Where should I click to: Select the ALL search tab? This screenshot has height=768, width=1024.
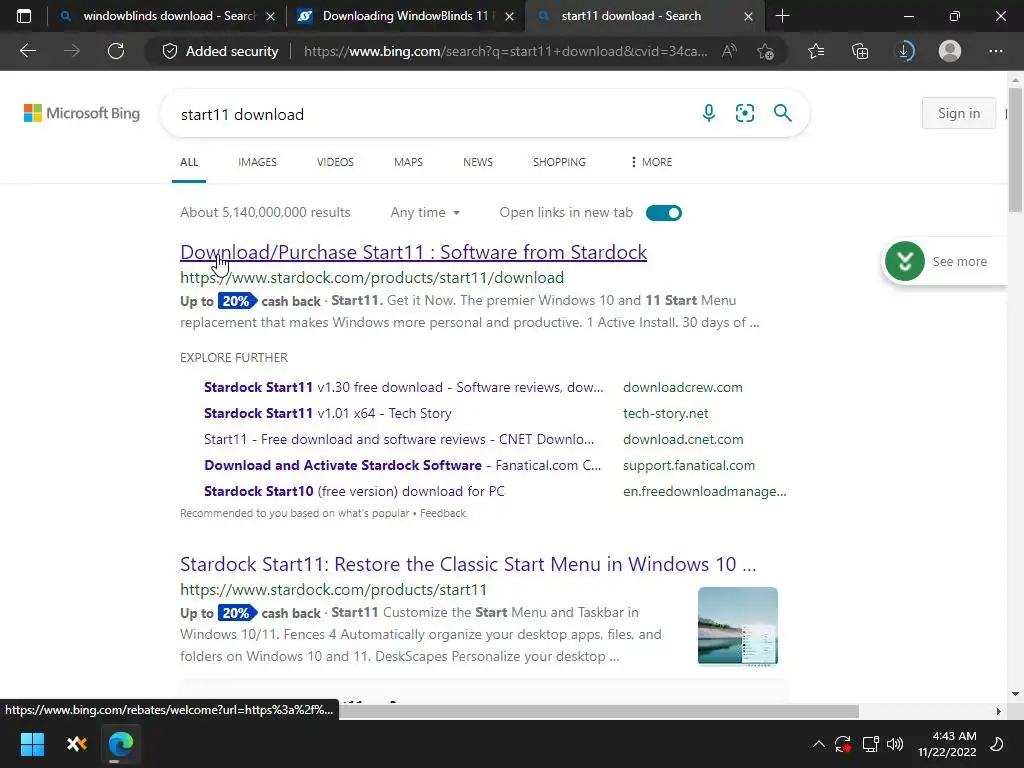[x=189, y=162]
